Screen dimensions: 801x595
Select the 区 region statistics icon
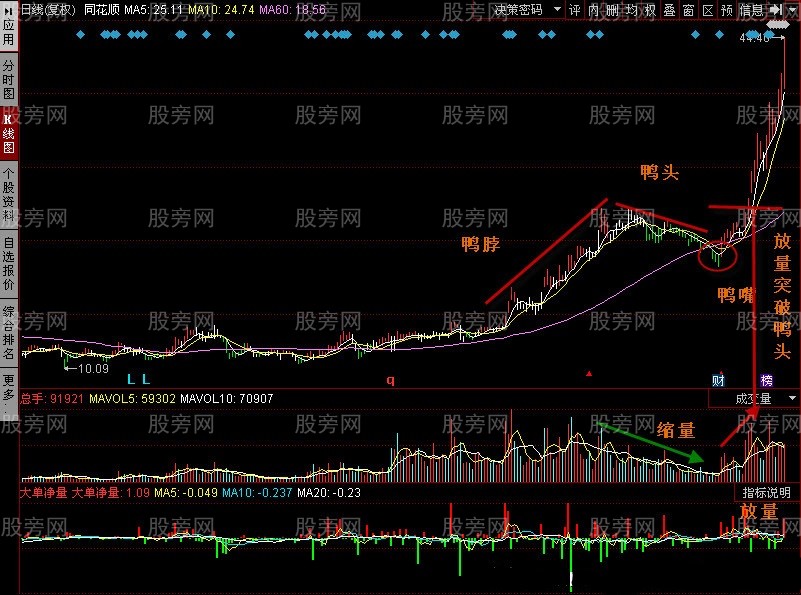[x=708, y=8]
